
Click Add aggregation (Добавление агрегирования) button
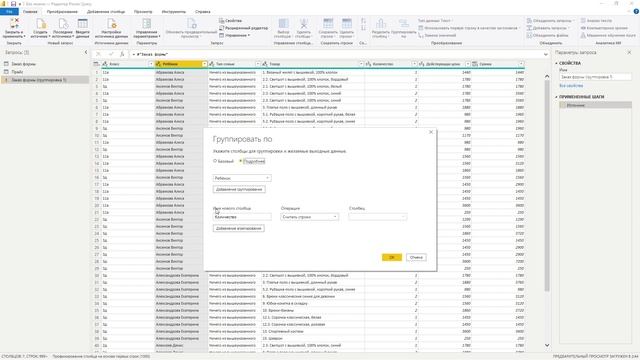click(238, 228)
